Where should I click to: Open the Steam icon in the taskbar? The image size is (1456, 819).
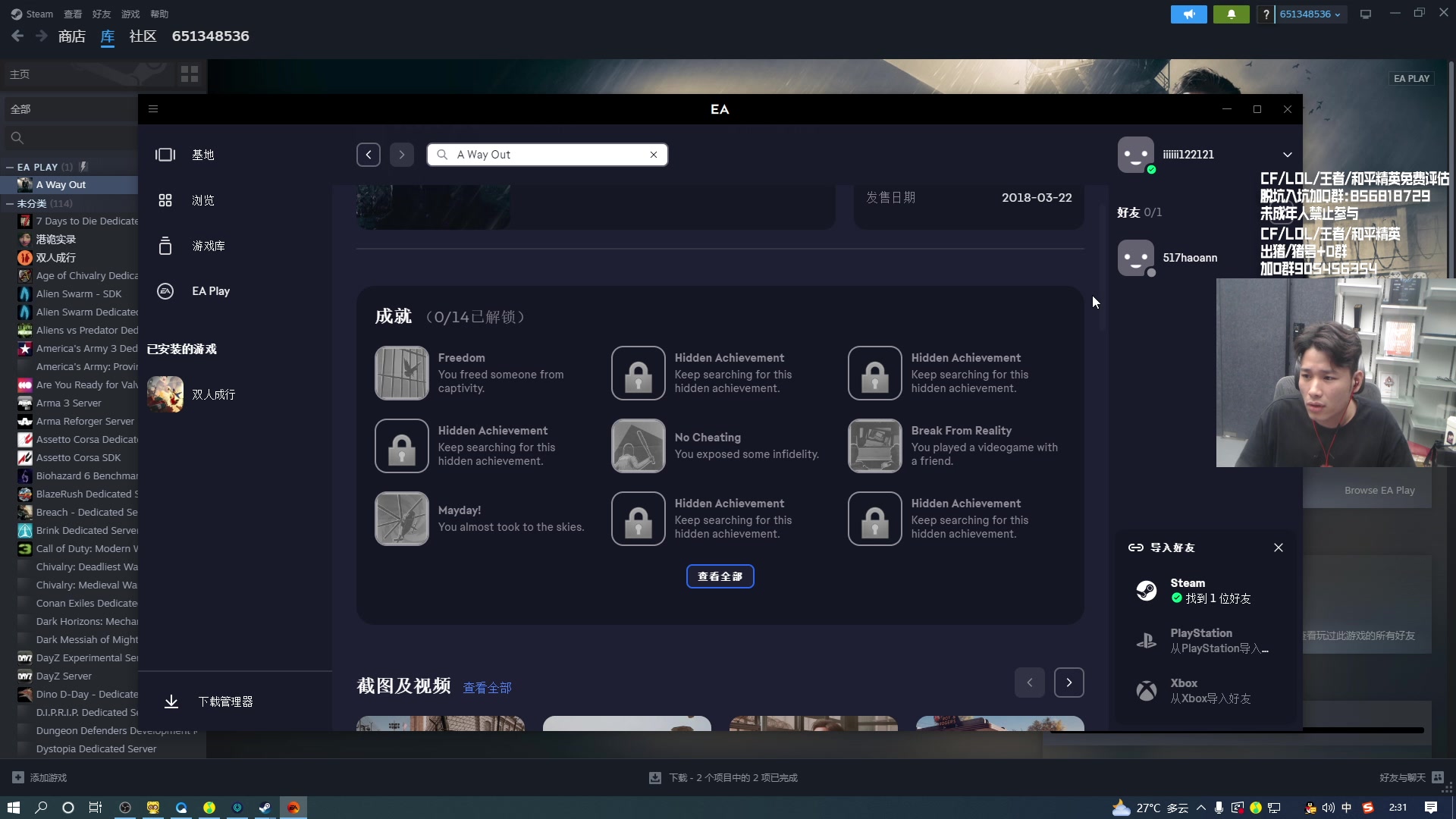(x=265, y=808)
